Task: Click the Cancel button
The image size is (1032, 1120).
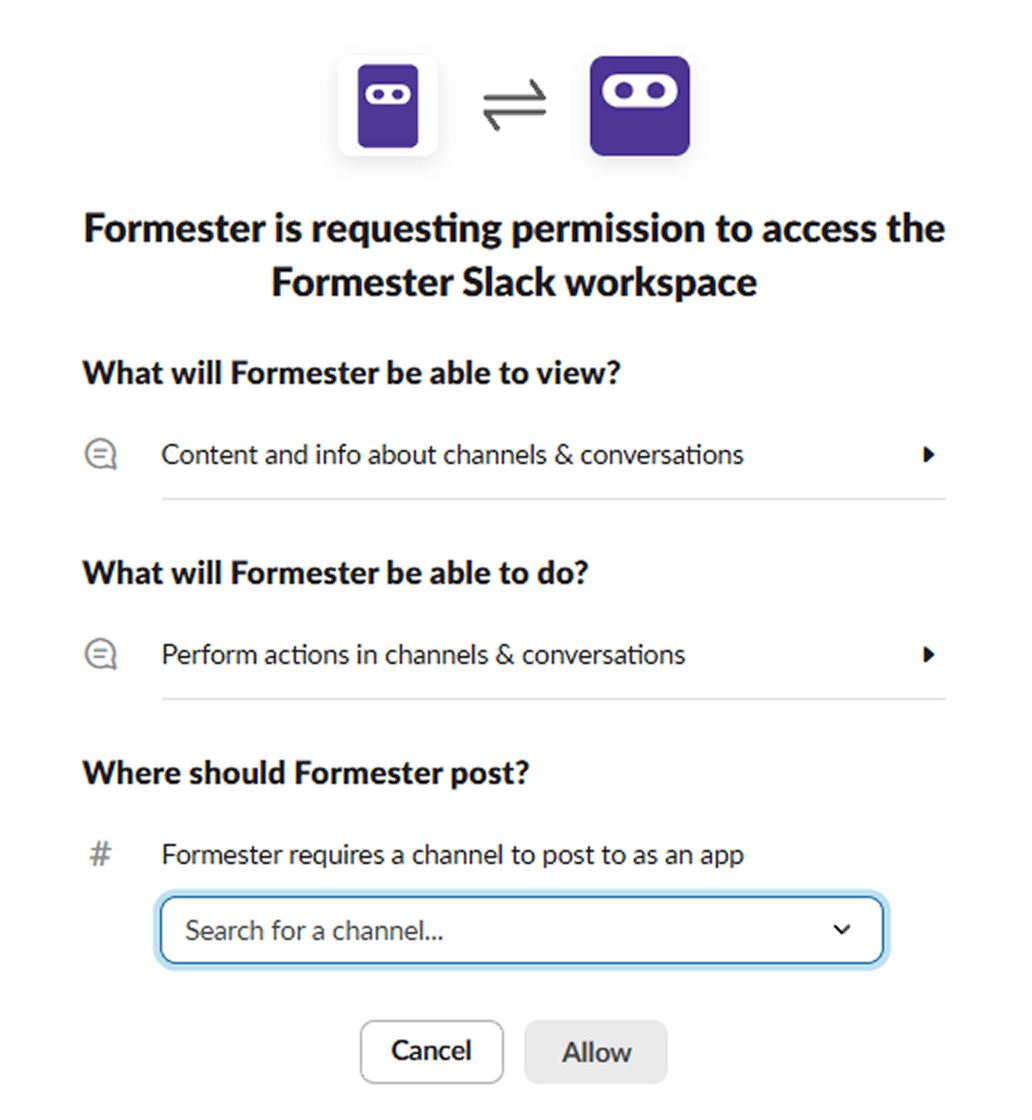Action: tap(431, 1052)
